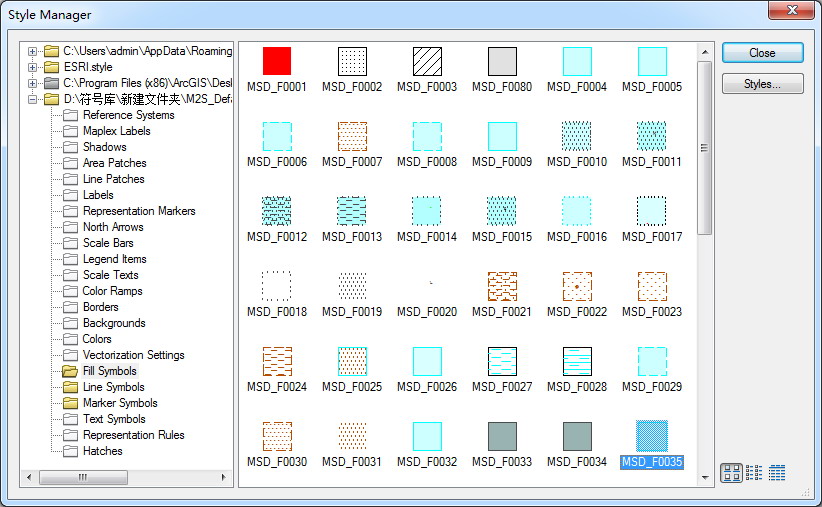Open the Line Symbols folder
The width and height of the screenshot is (822, 507).
point(113,387)
